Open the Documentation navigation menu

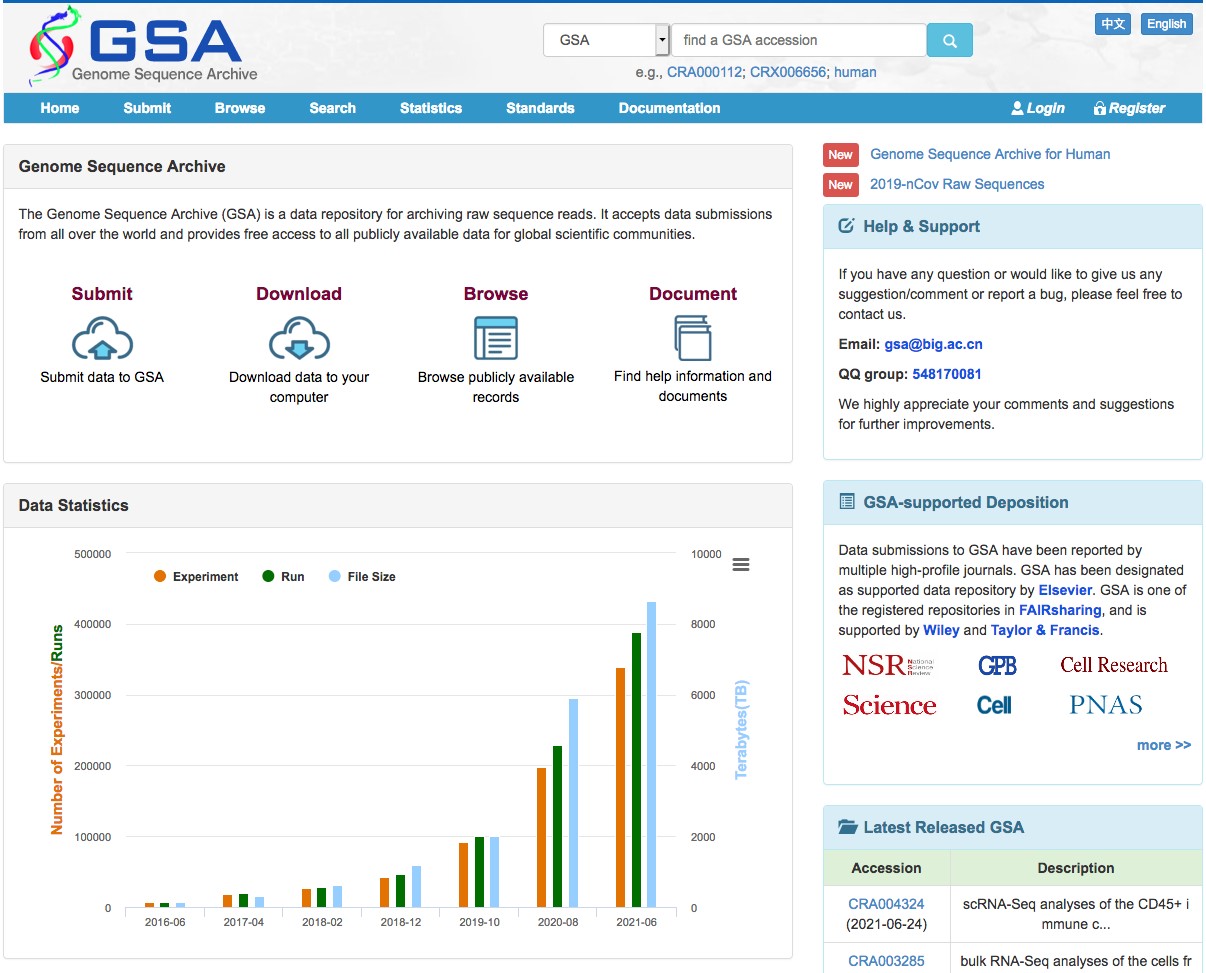click(x=669, y=108)
